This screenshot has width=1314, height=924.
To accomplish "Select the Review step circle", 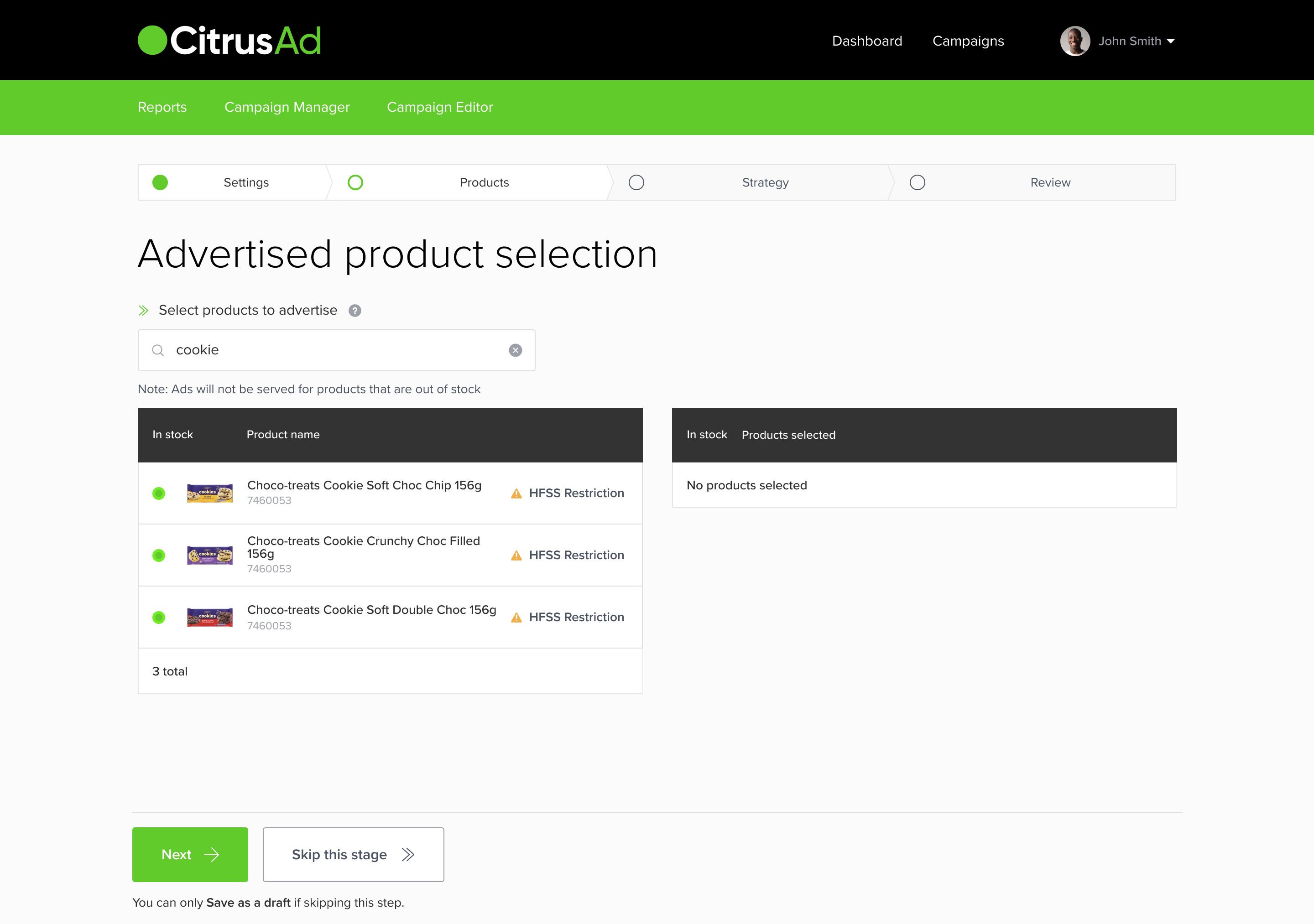I will [x=918, y=182].
